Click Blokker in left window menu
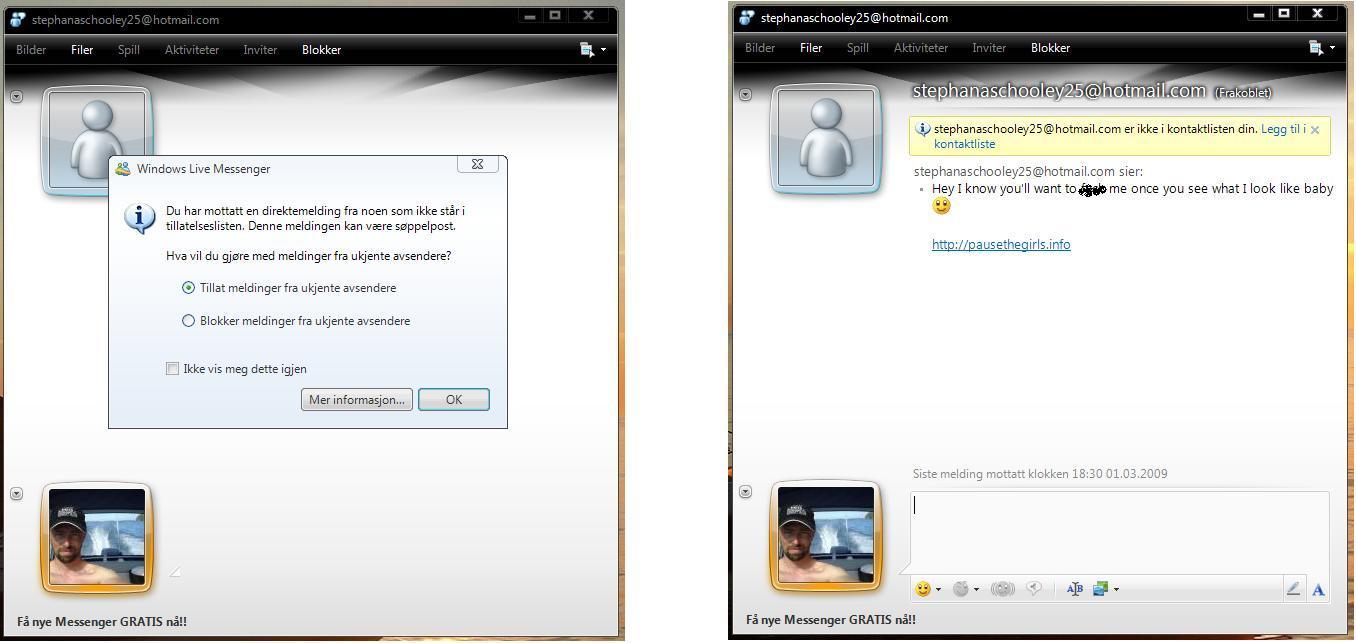 click(x=322, y=50)
